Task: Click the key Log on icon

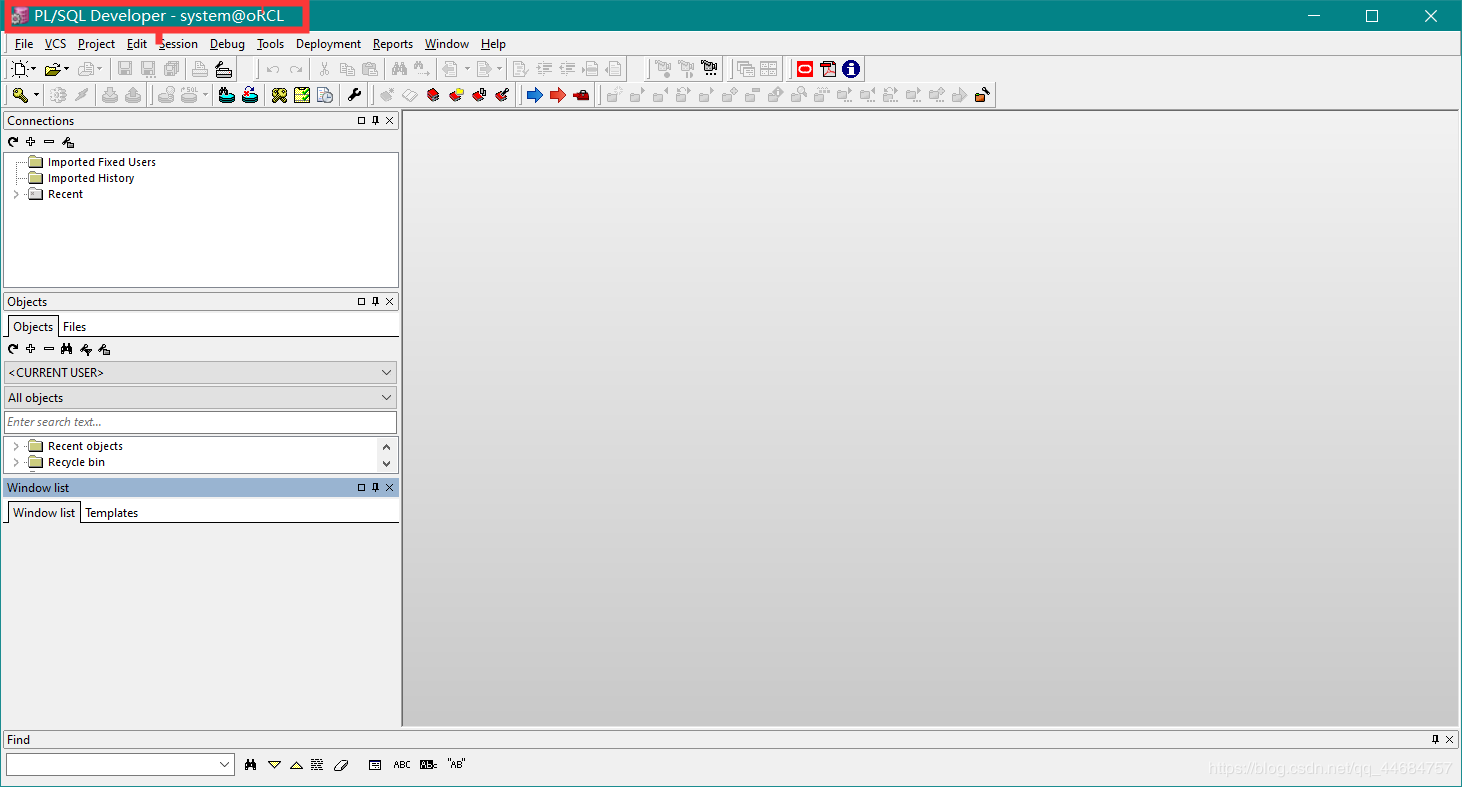Action: tap(19, 95)
